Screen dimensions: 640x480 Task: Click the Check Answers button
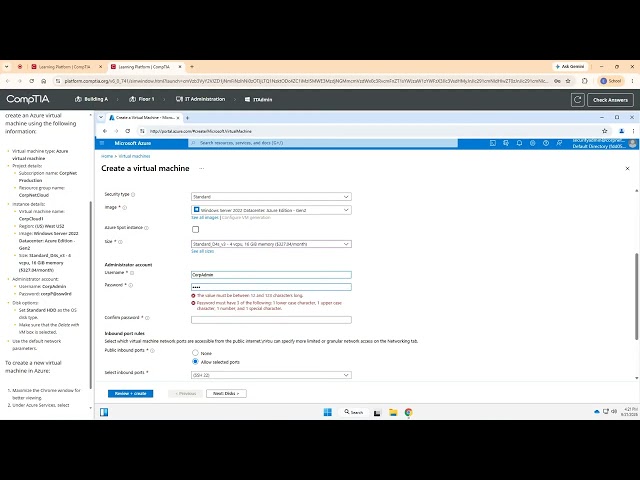pos(610,100)
